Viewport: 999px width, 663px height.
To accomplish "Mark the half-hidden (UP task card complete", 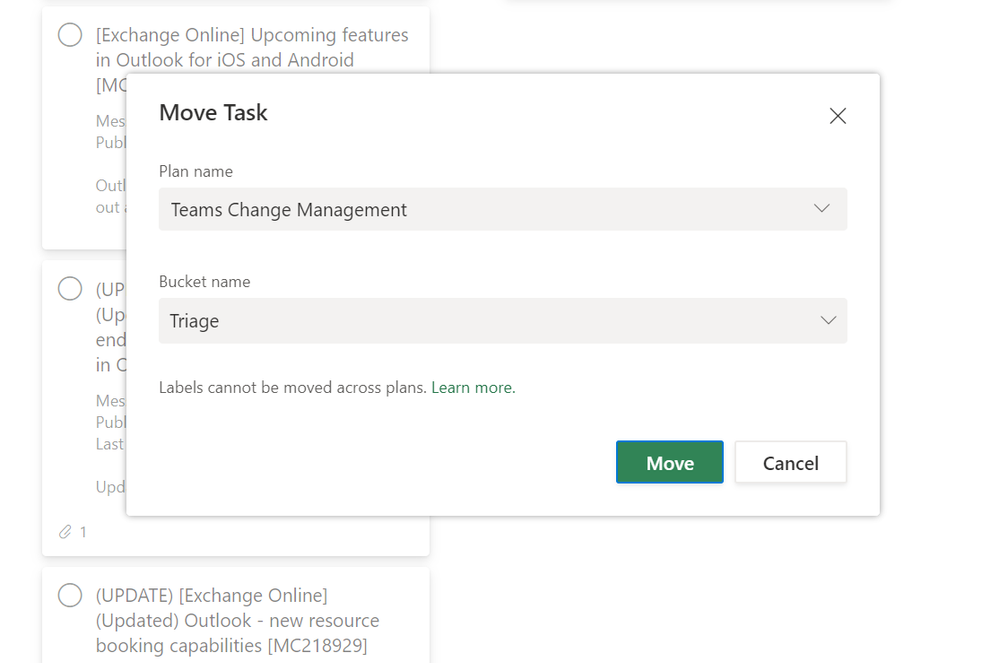I will [70, 289].
